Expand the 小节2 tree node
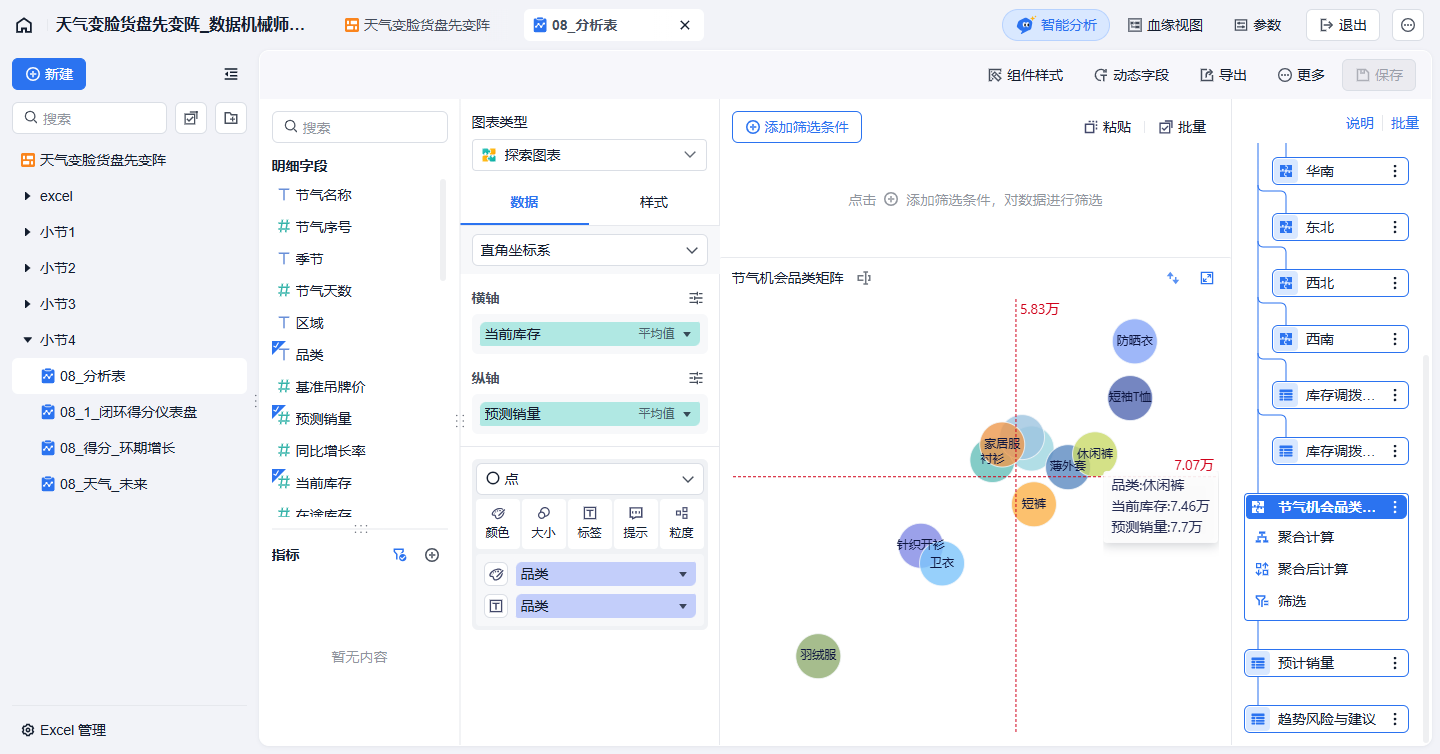Viewport: 1440px width, 754px height. click(27, 268)
